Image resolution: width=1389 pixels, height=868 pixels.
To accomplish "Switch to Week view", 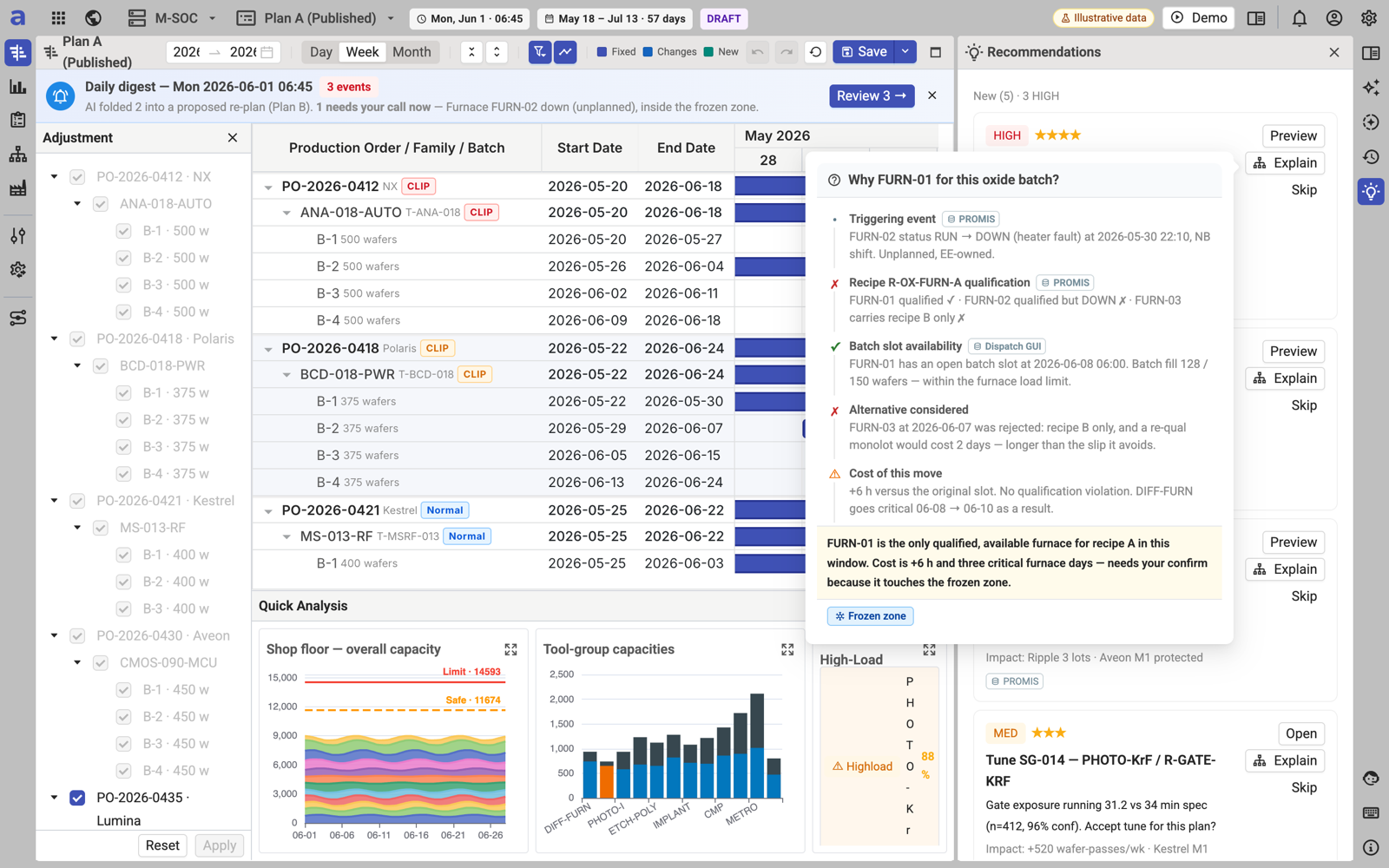I will [362, 52].
